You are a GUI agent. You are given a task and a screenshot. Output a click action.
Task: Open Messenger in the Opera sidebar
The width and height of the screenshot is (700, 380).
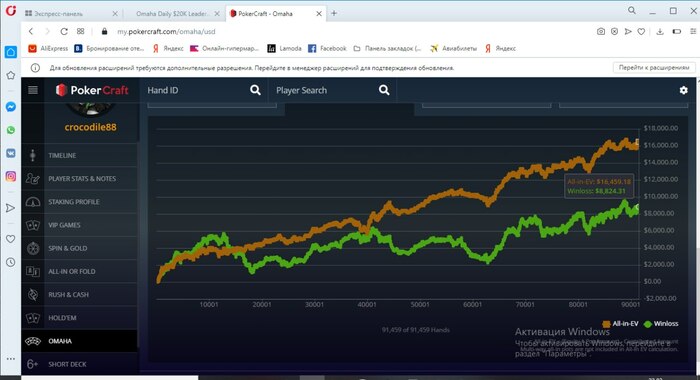[x=11, y=107]
